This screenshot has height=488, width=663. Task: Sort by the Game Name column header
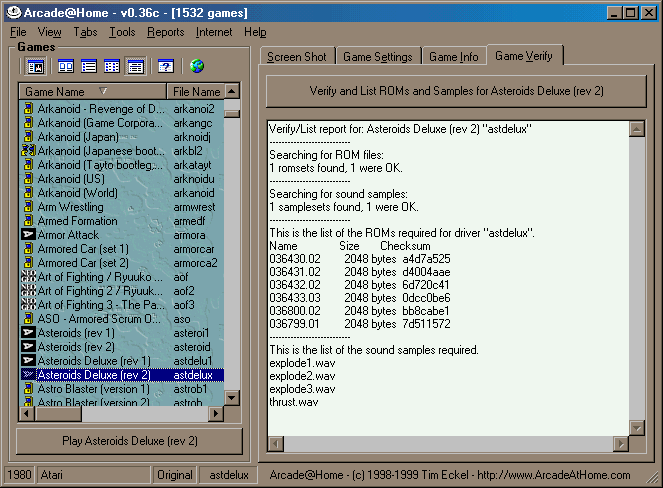93,91
